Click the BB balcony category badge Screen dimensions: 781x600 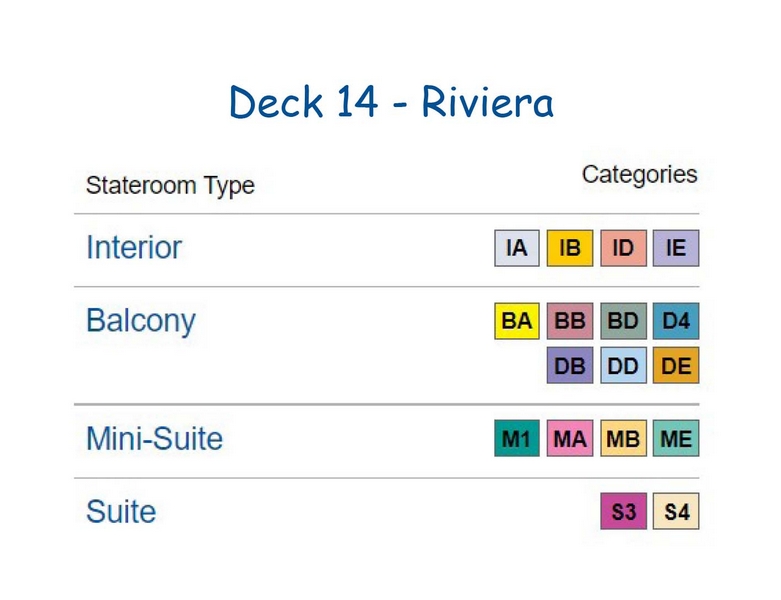tap(570, 321)
